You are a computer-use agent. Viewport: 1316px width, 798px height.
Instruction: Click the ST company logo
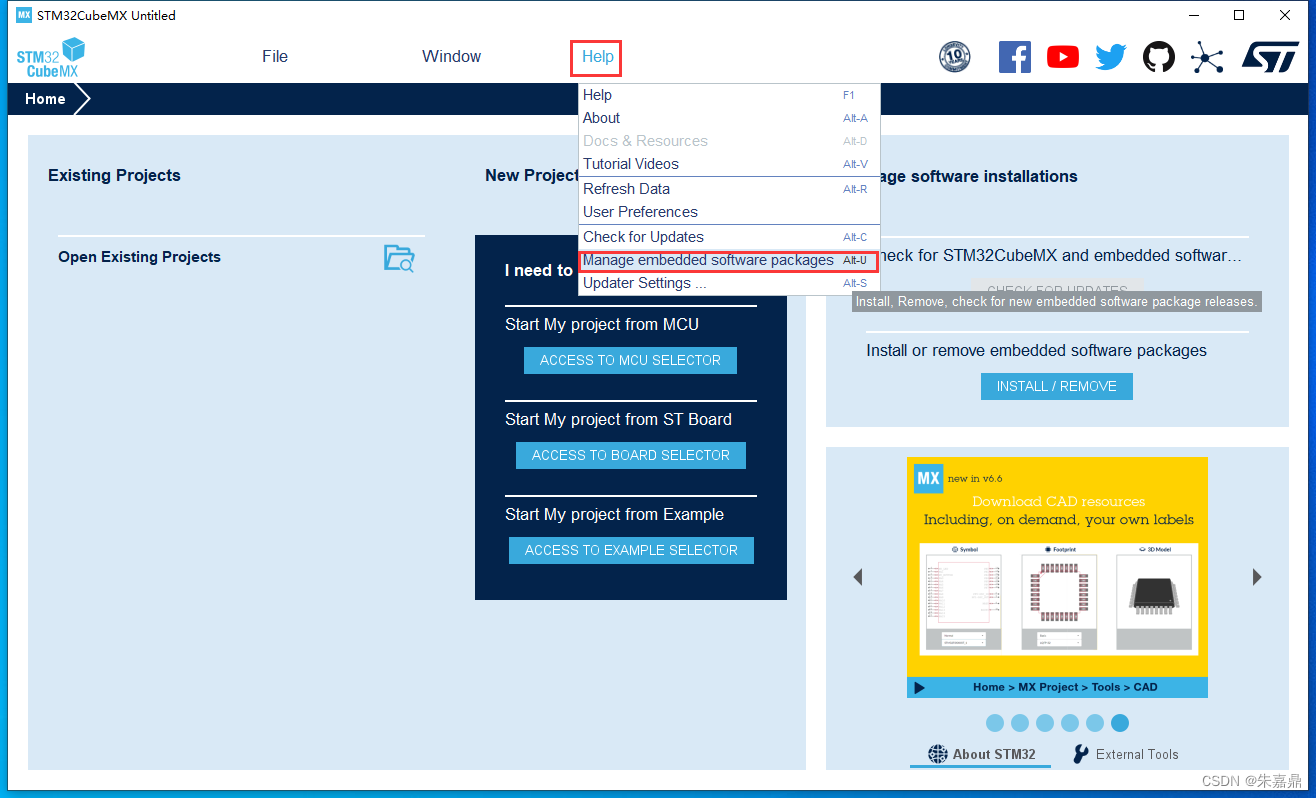pyautogui.click(x=1270, y=57)
